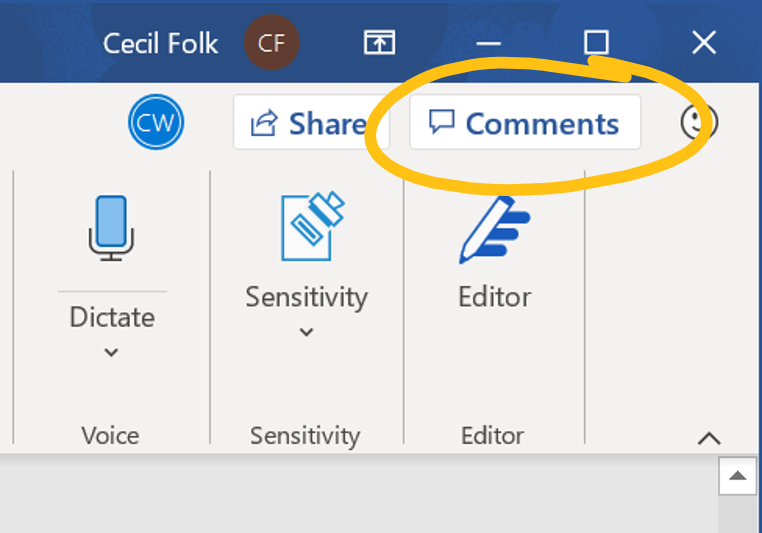
Task: Expand the Sensitivity dropdown chevron
Action: coord(307,332)
